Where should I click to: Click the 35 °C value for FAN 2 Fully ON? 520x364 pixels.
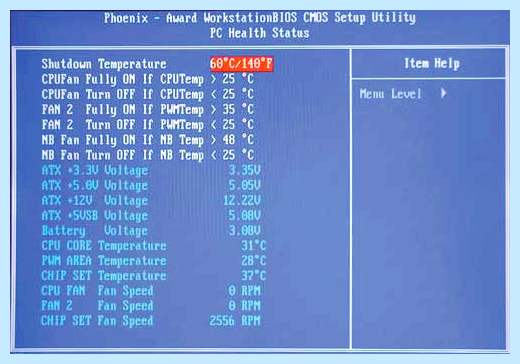[238, 109]
